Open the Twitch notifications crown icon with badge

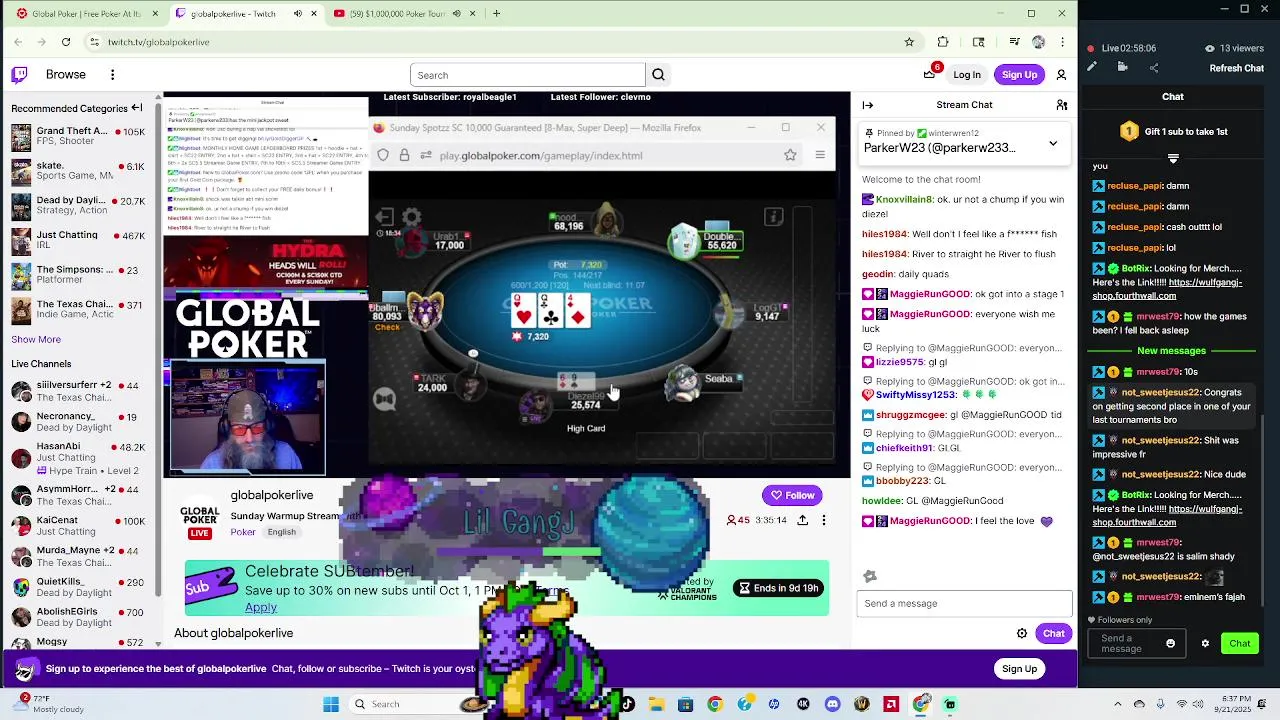point(931,73)
